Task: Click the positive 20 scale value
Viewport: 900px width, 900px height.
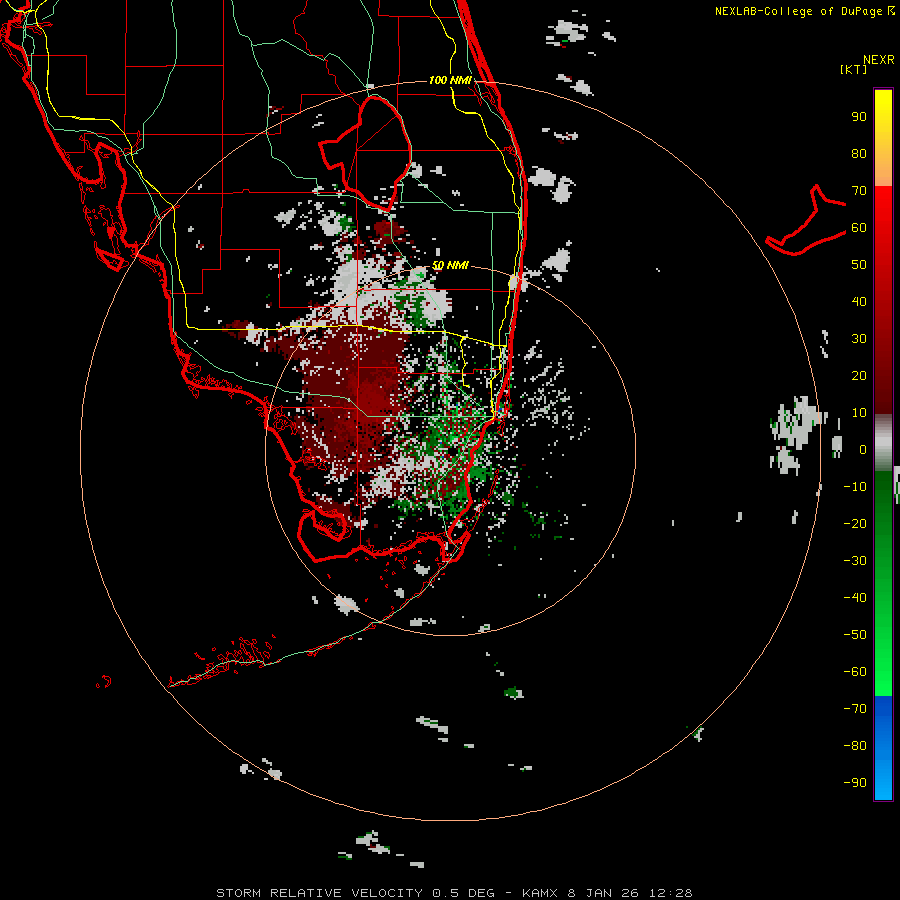Action: point(859,375)
